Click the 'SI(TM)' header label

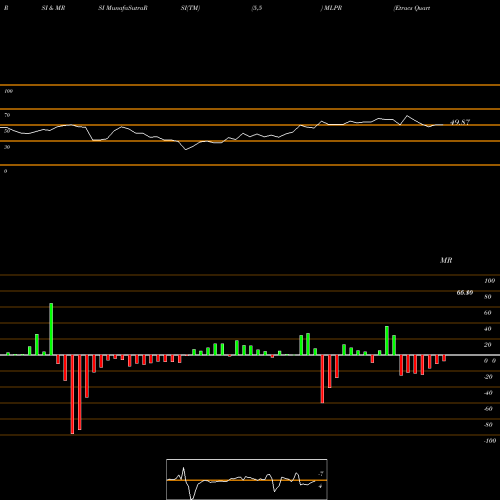pyautogui.click(x=190, y=8)
